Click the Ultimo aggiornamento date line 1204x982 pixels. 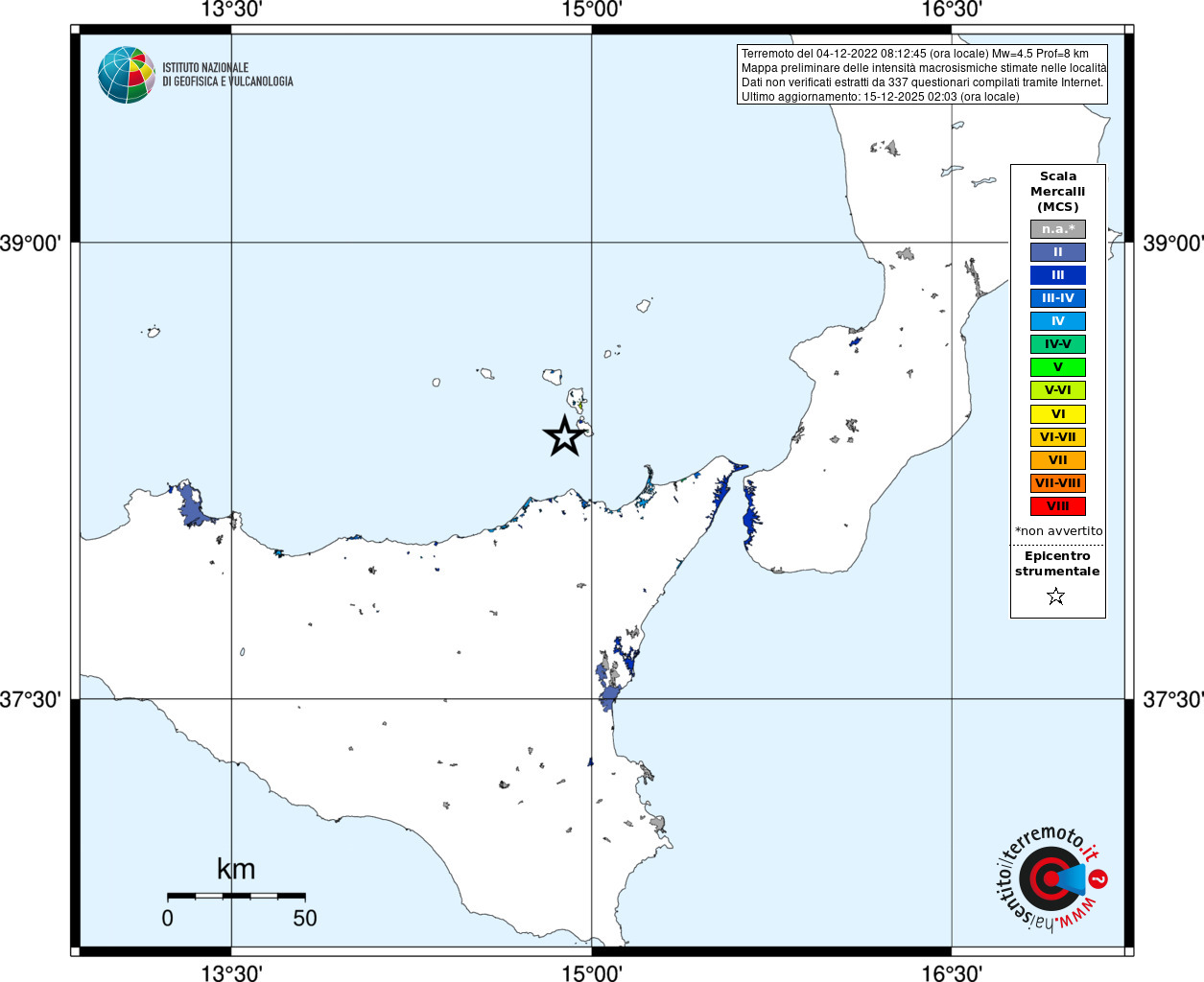881,97
